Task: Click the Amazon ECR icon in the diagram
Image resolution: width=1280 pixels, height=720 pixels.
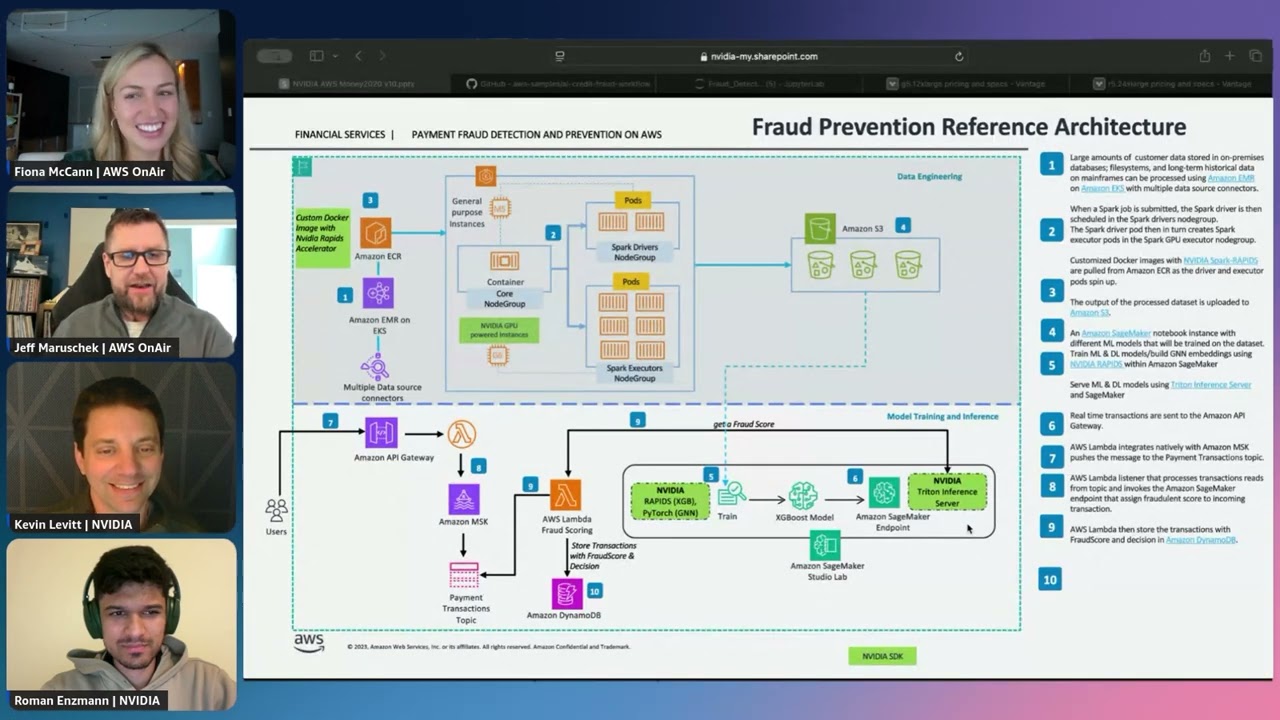Action: [376, 233]
